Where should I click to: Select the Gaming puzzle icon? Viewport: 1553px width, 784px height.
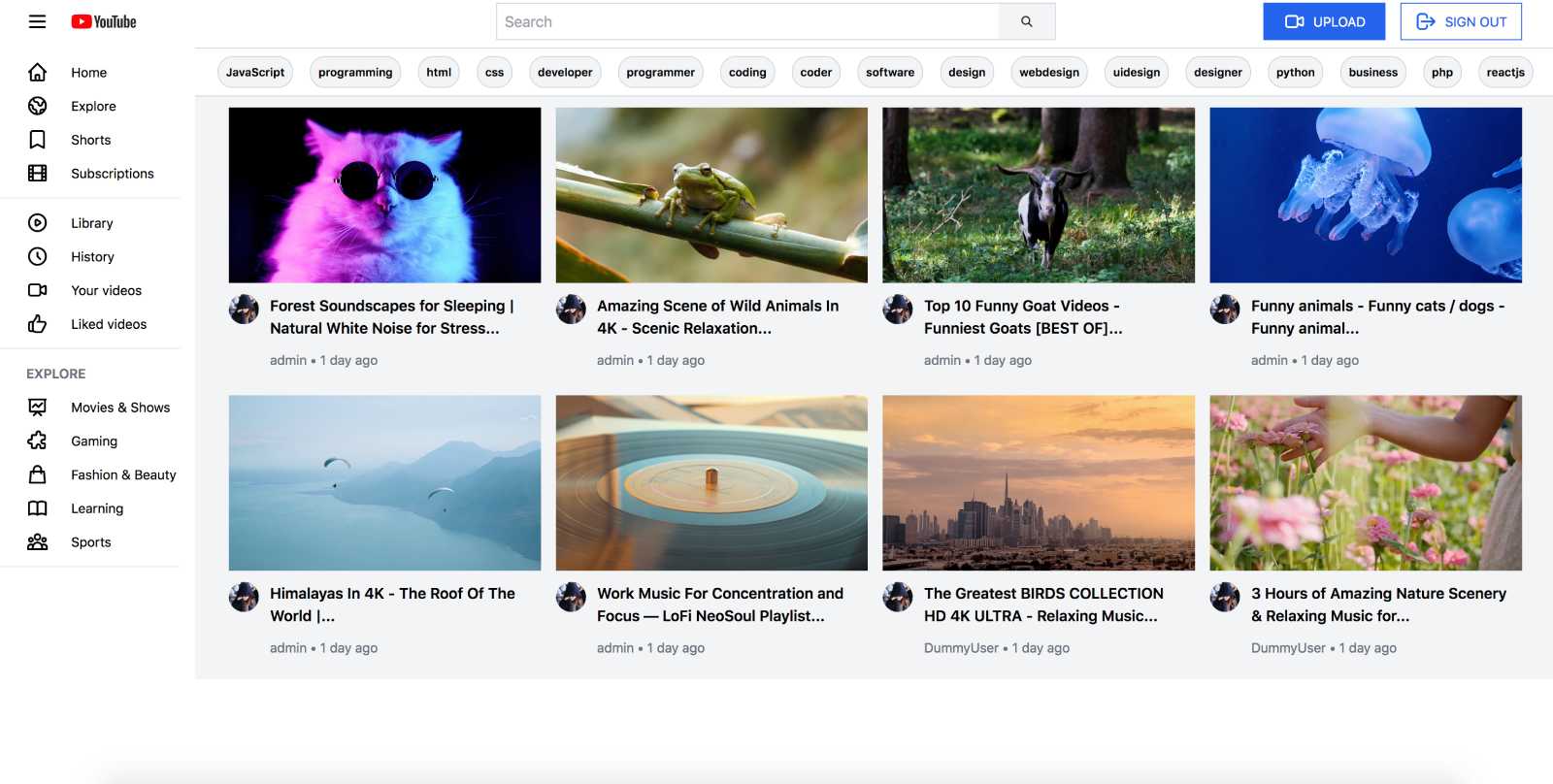37,441
